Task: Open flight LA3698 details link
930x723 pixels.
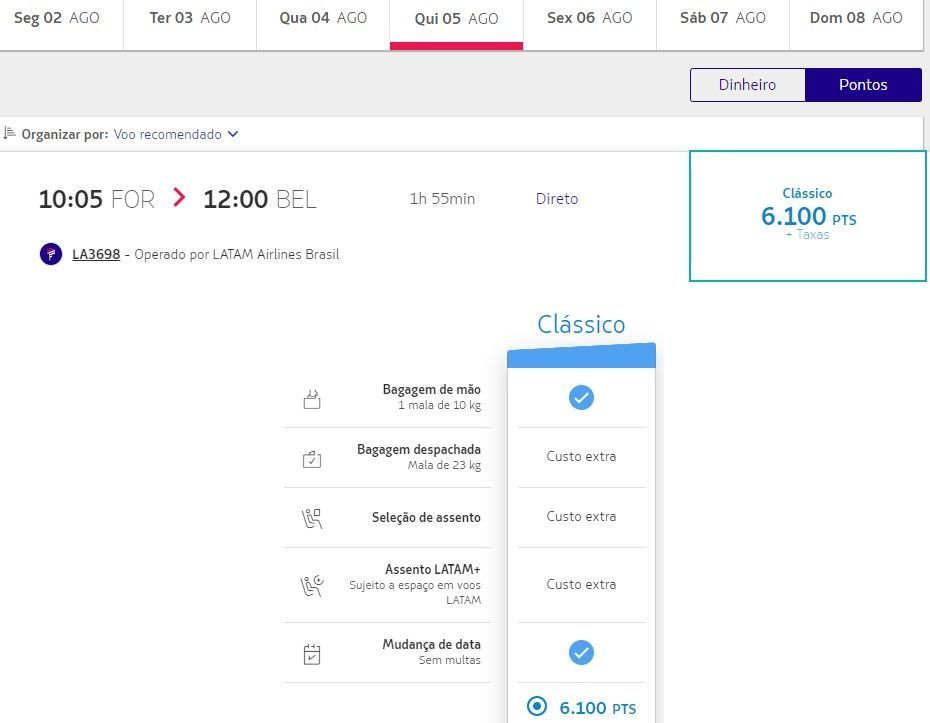Action: tap(96, 254)
